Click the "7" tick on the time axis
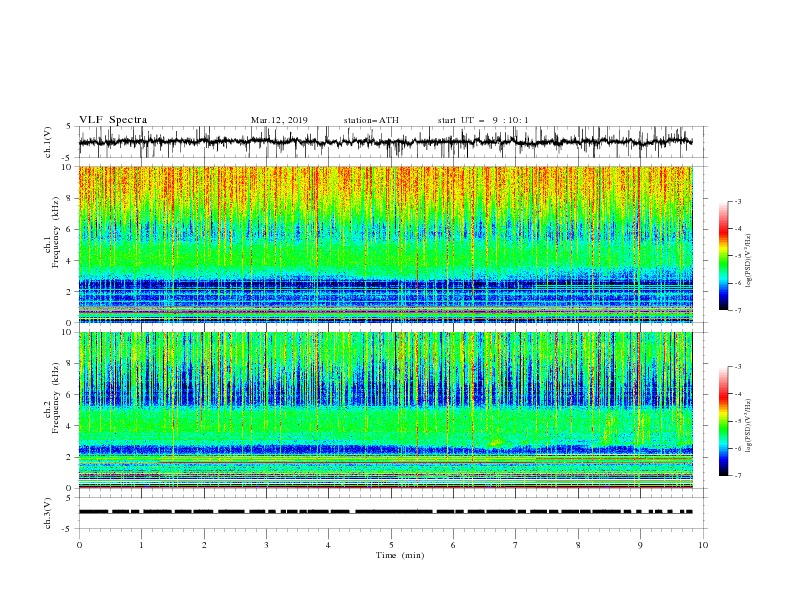The height and width of the screenshot is (612, 792). 516,545
